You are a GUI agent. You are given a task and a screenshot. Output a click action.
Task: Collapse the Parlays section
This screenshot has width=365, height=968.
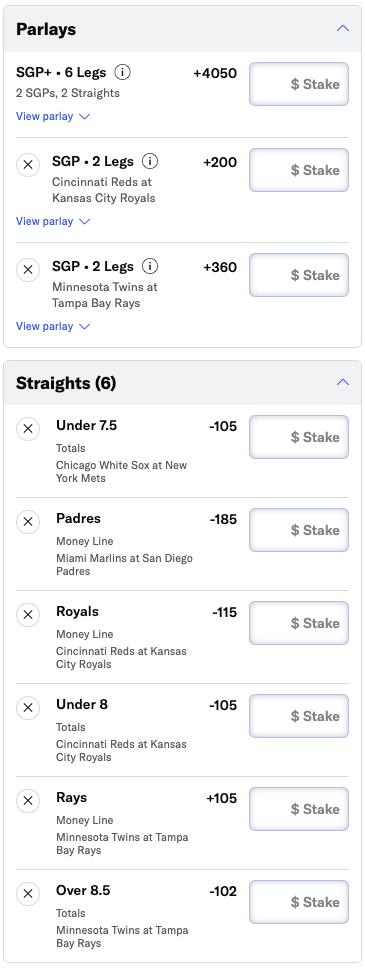pos(343,28)
